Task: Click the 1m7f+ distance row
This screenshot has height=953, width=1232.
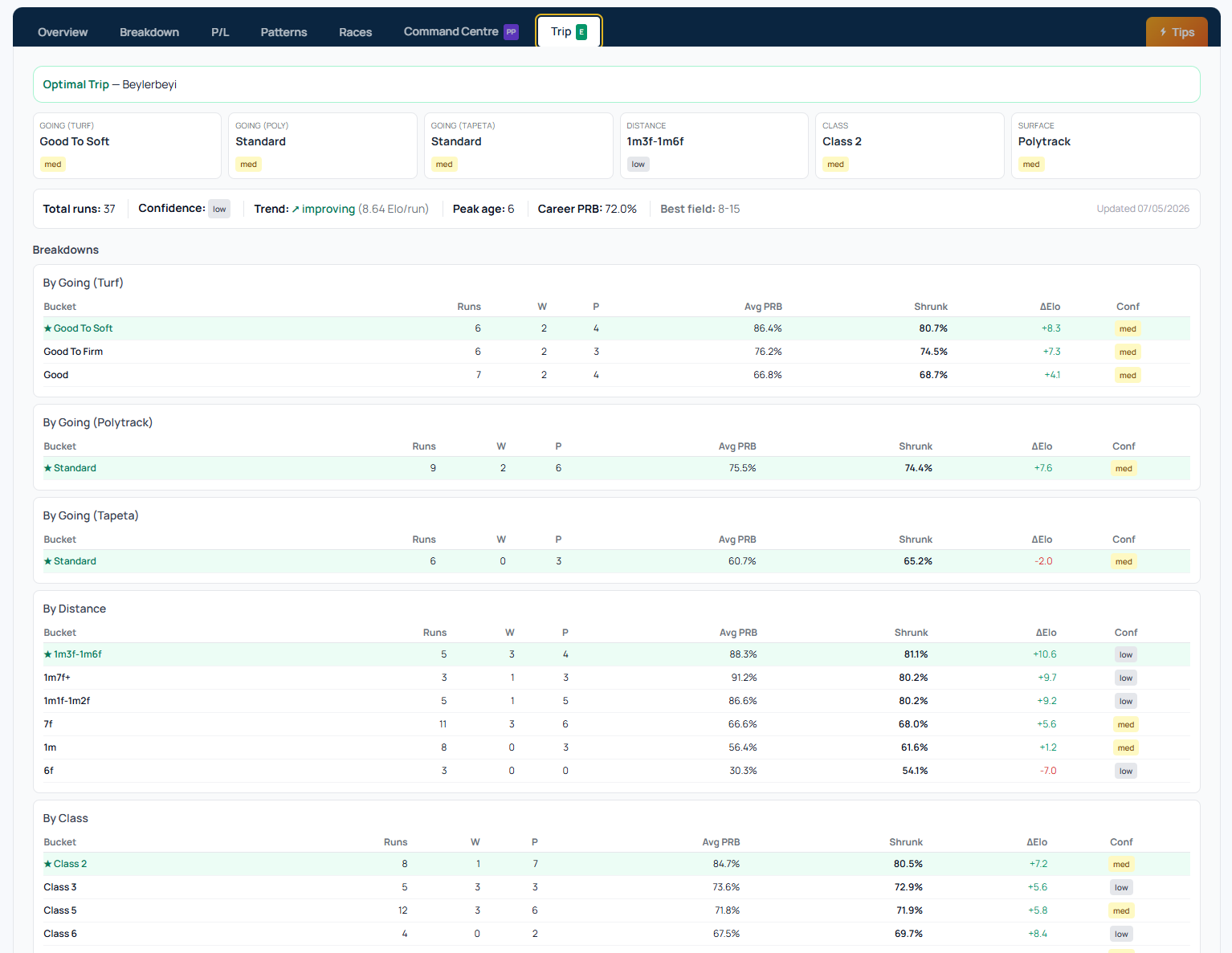Action: pyautogui.click(x=617, y=678)
